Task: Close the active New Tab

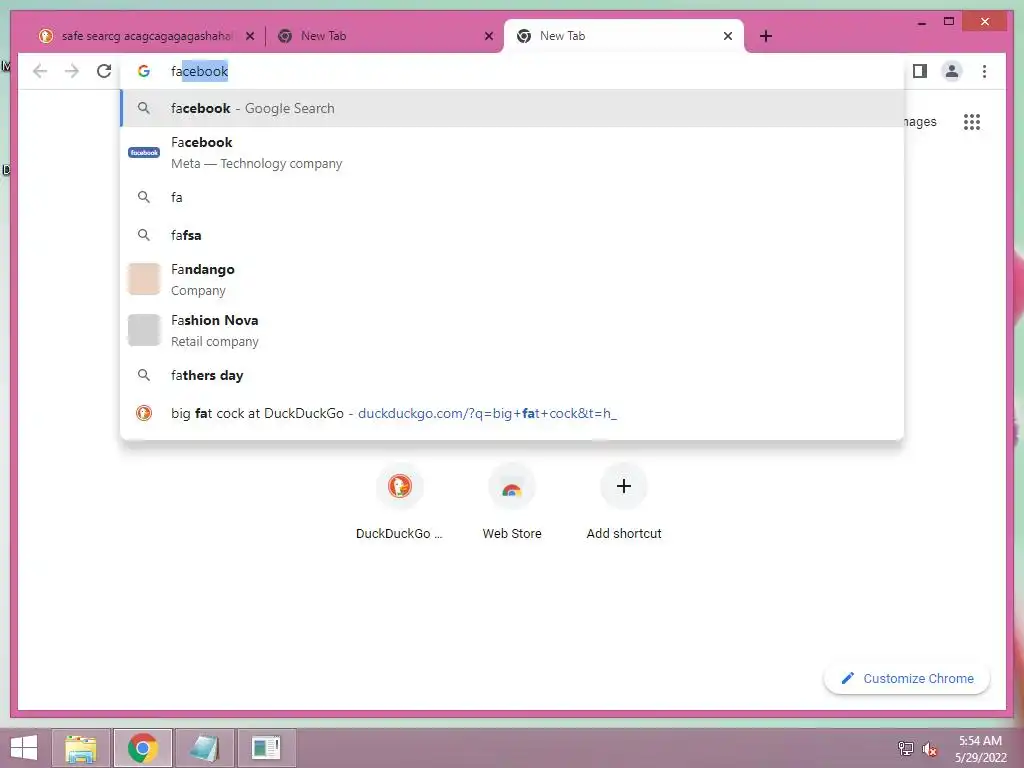Action: click(728, 36)
